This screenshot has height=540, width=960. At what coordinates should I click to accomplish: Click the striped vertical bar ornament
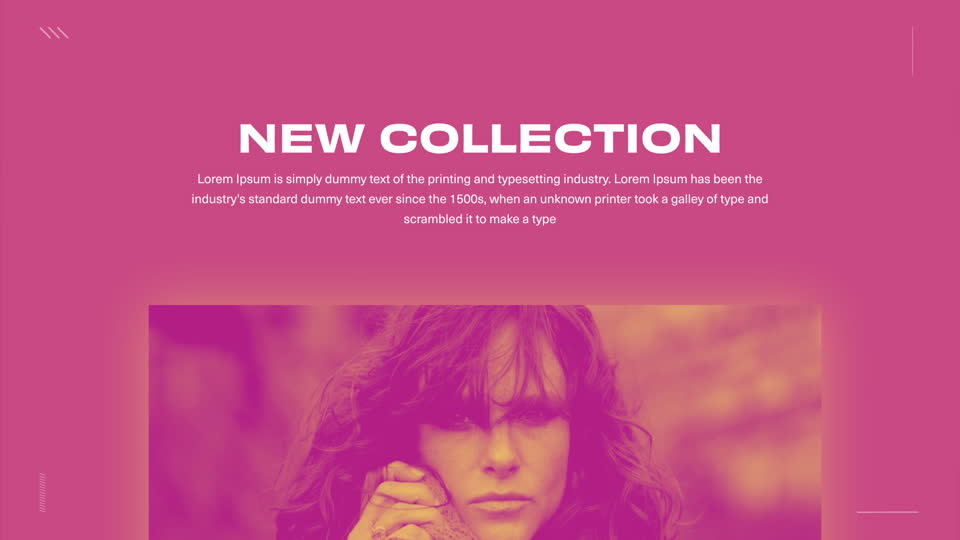[42, 492]
